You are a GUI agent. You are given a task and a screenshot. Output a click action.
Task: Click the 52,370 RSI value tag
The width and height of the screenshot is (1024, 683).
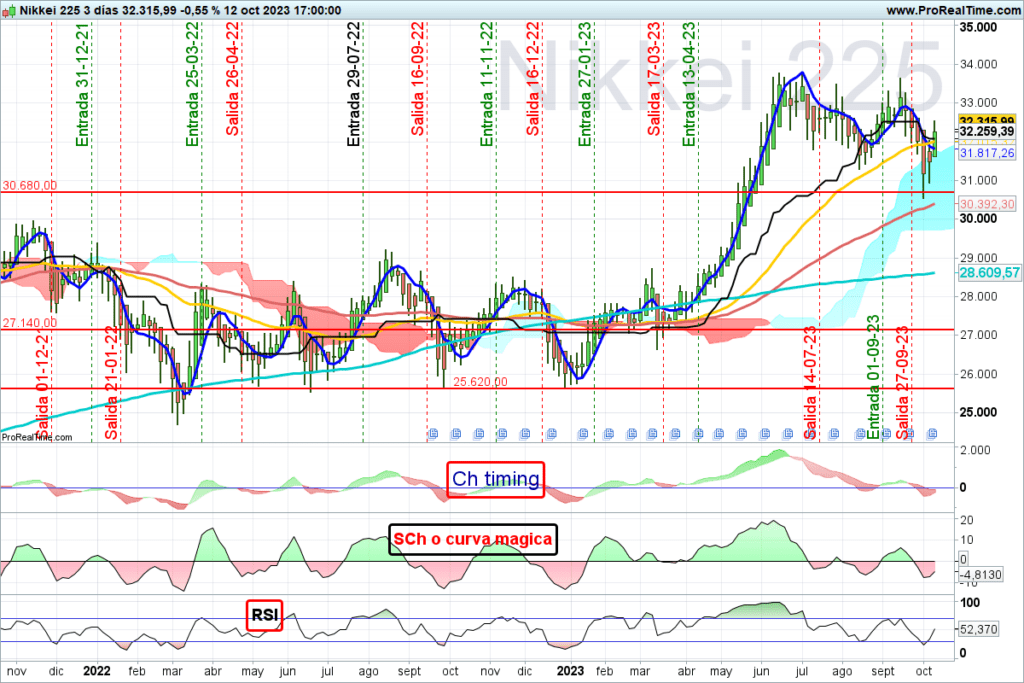pos(978,629)
